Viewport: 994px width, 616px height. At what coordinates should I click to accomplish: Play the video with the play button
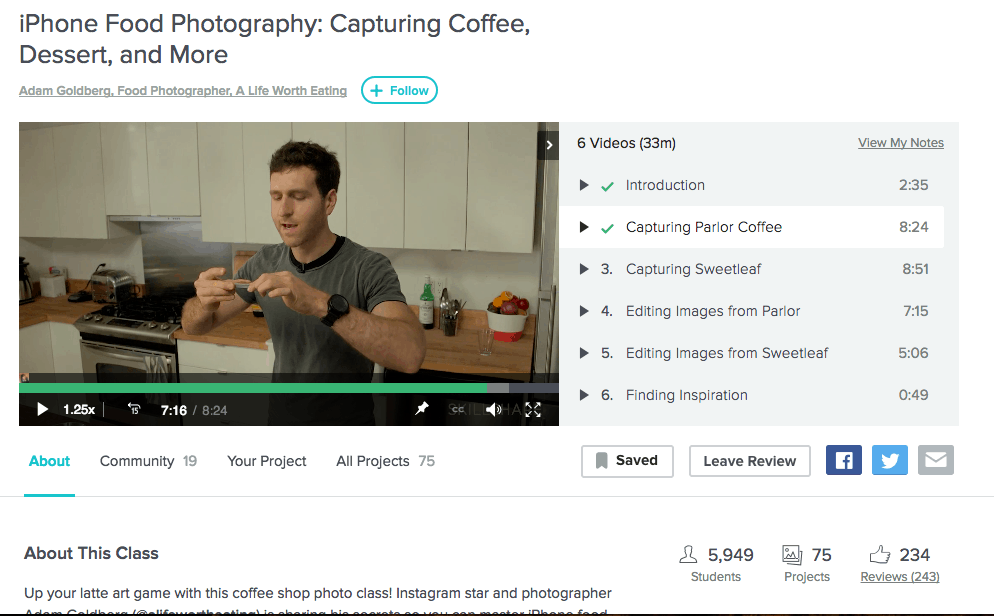[42, 409]
